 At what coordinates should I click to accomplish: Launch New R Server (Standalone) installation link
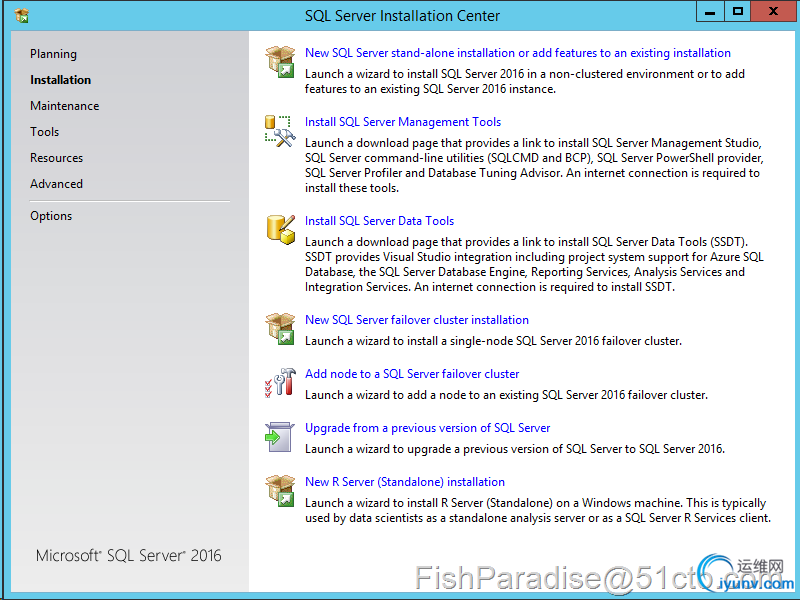[405, 482]
